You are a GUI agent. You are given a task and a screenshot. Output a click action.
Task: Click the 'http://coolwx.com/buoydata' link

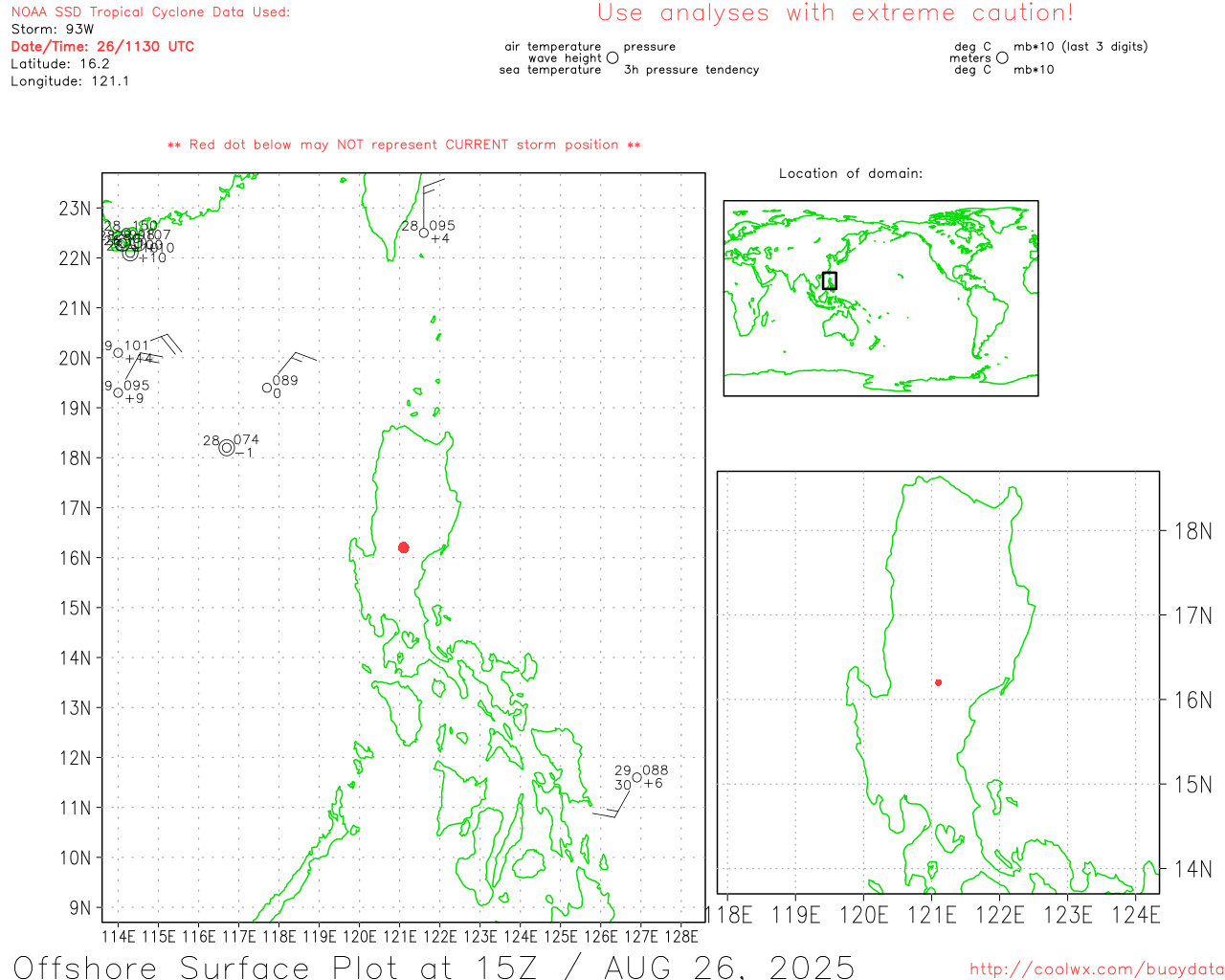[x=1097, y=969]
